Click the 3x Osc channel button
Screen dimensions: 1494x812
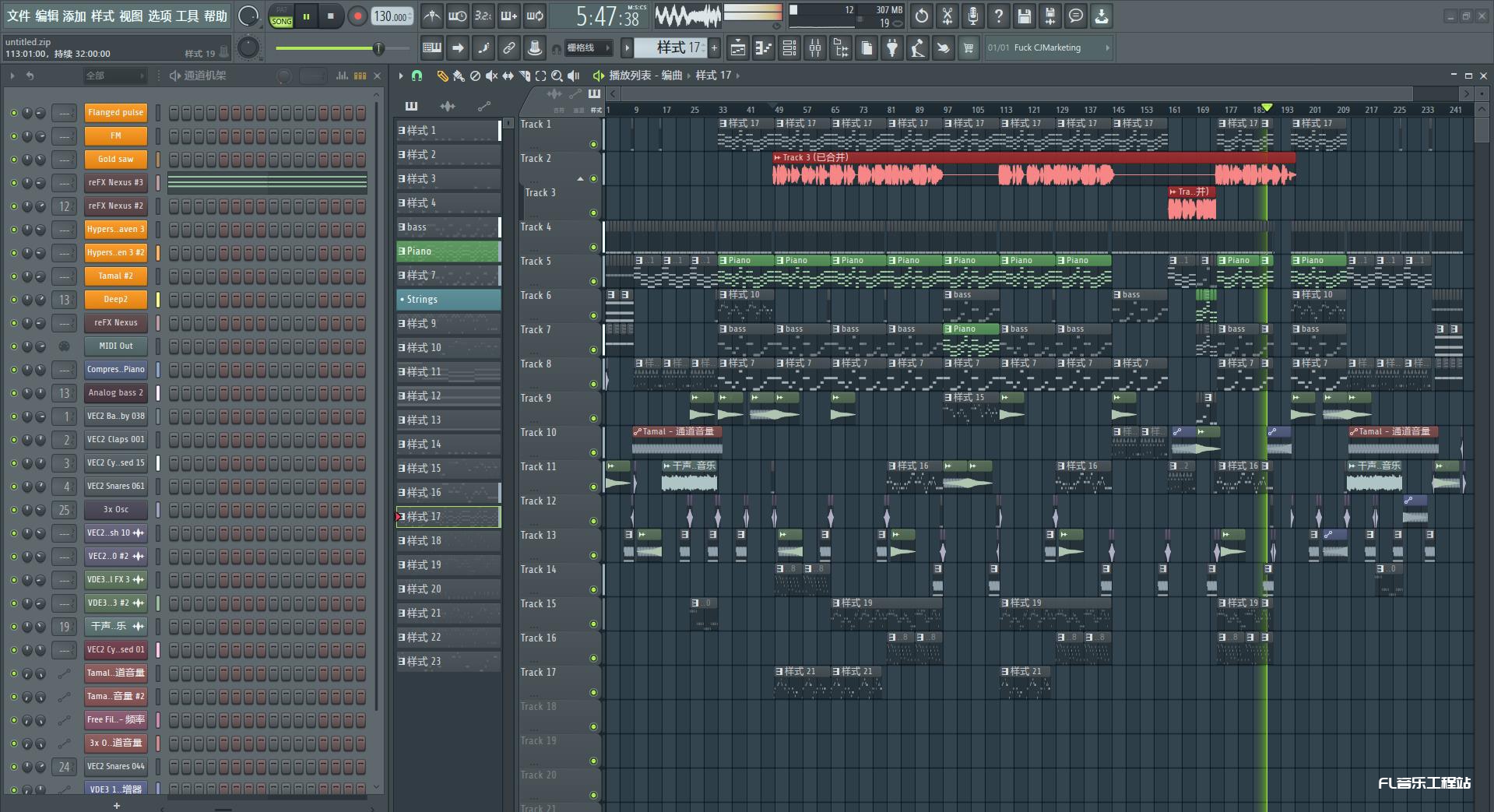115,510
